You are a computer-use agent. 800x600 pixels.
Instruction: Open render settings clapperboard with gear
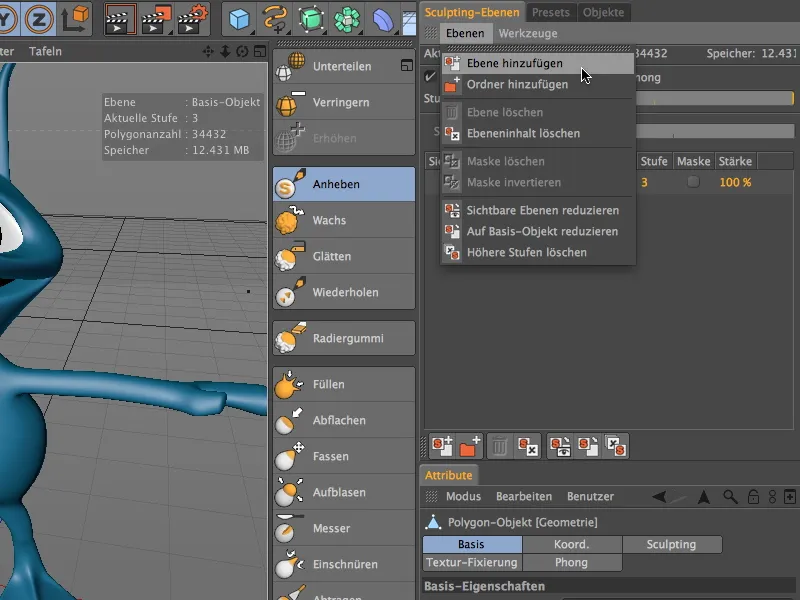[193, 19]
